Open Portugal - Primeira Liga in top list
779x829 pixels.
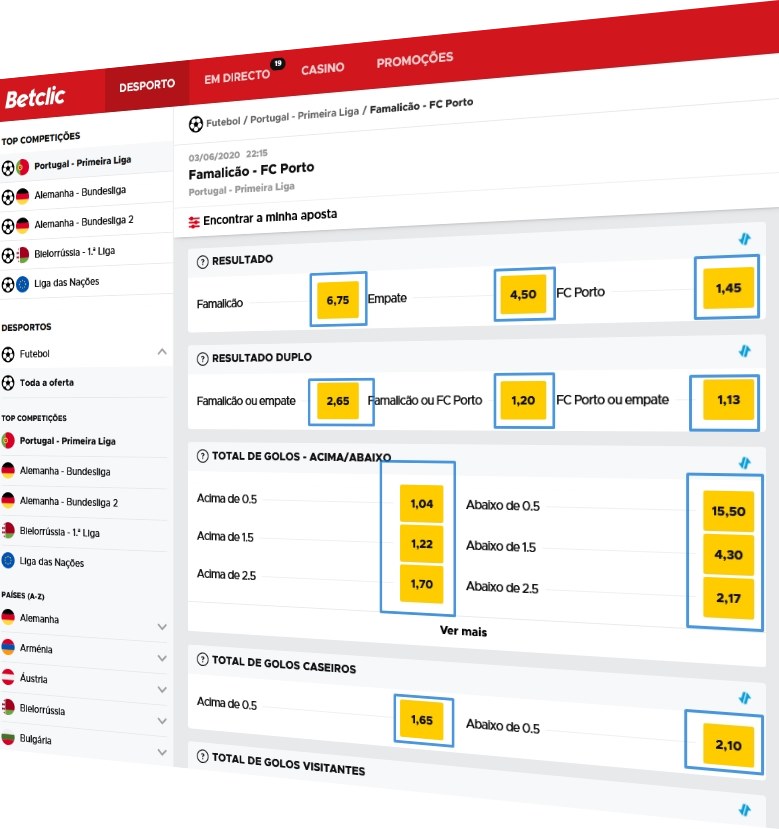pyautogui.click(x=83, y=163)
